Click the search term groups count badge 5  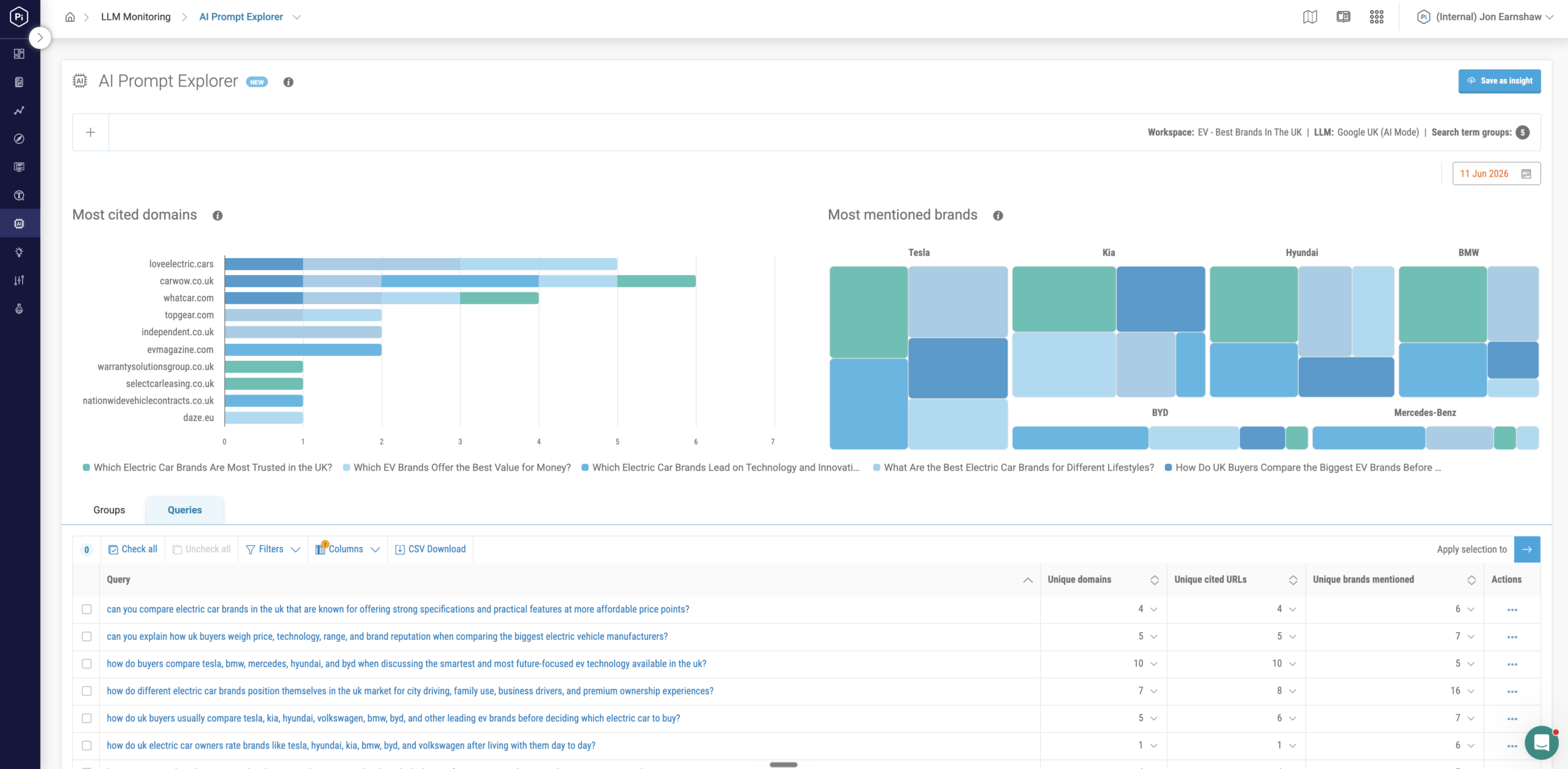1523,132
